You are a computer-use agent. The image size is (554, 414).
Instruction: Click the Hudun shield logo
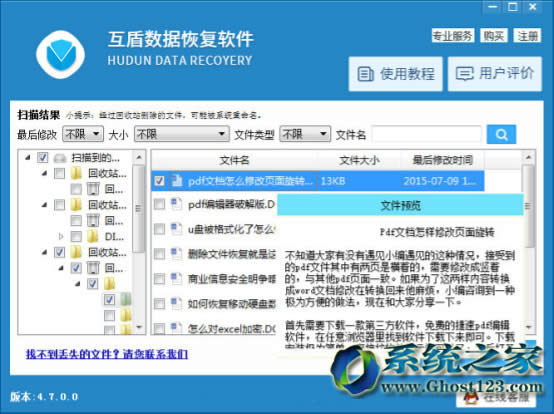(x=60, y=55)
